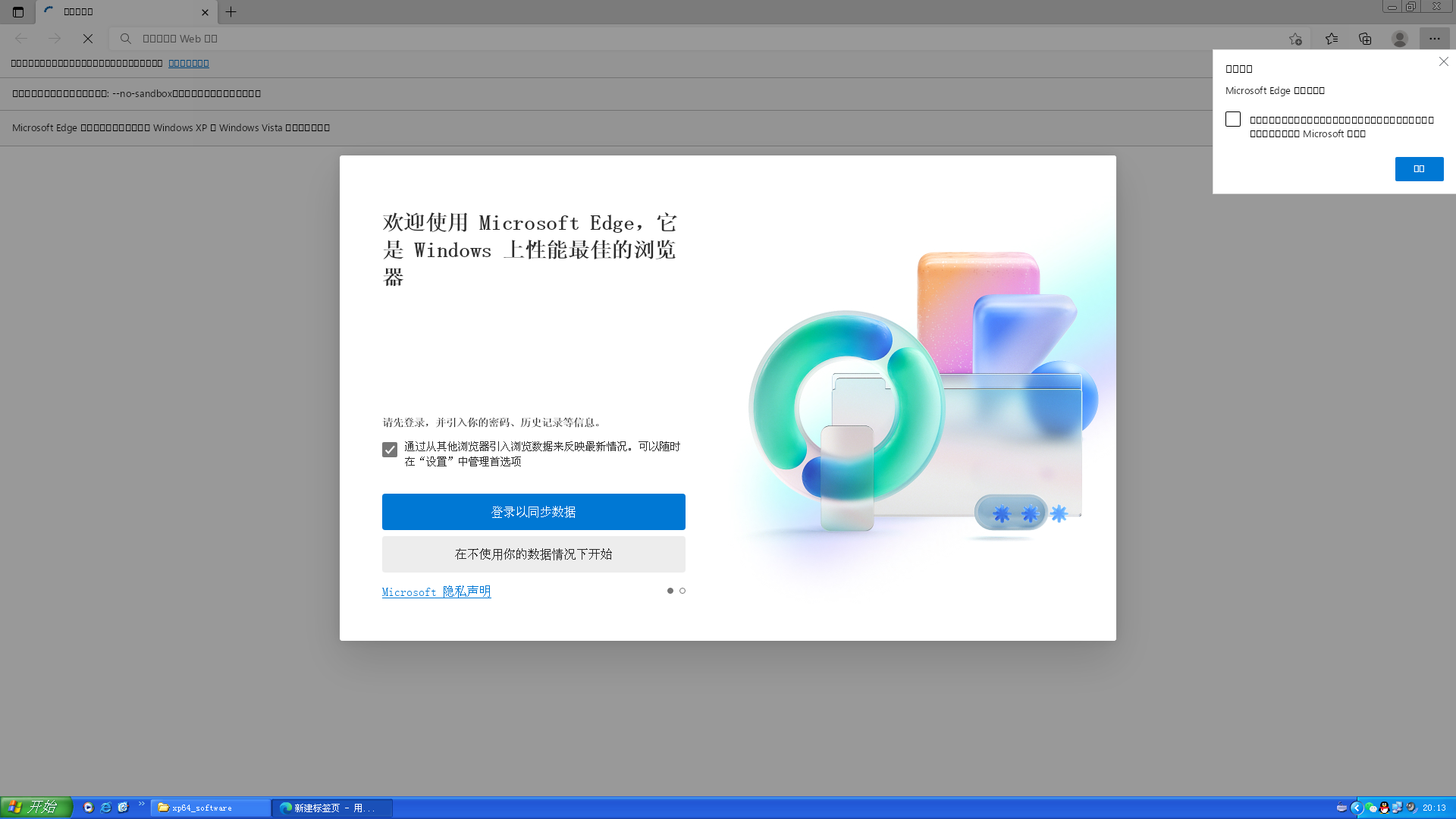Open network connection tray icon
This screenshot has height=819, width=1456.
click(x=1397, y=808)
